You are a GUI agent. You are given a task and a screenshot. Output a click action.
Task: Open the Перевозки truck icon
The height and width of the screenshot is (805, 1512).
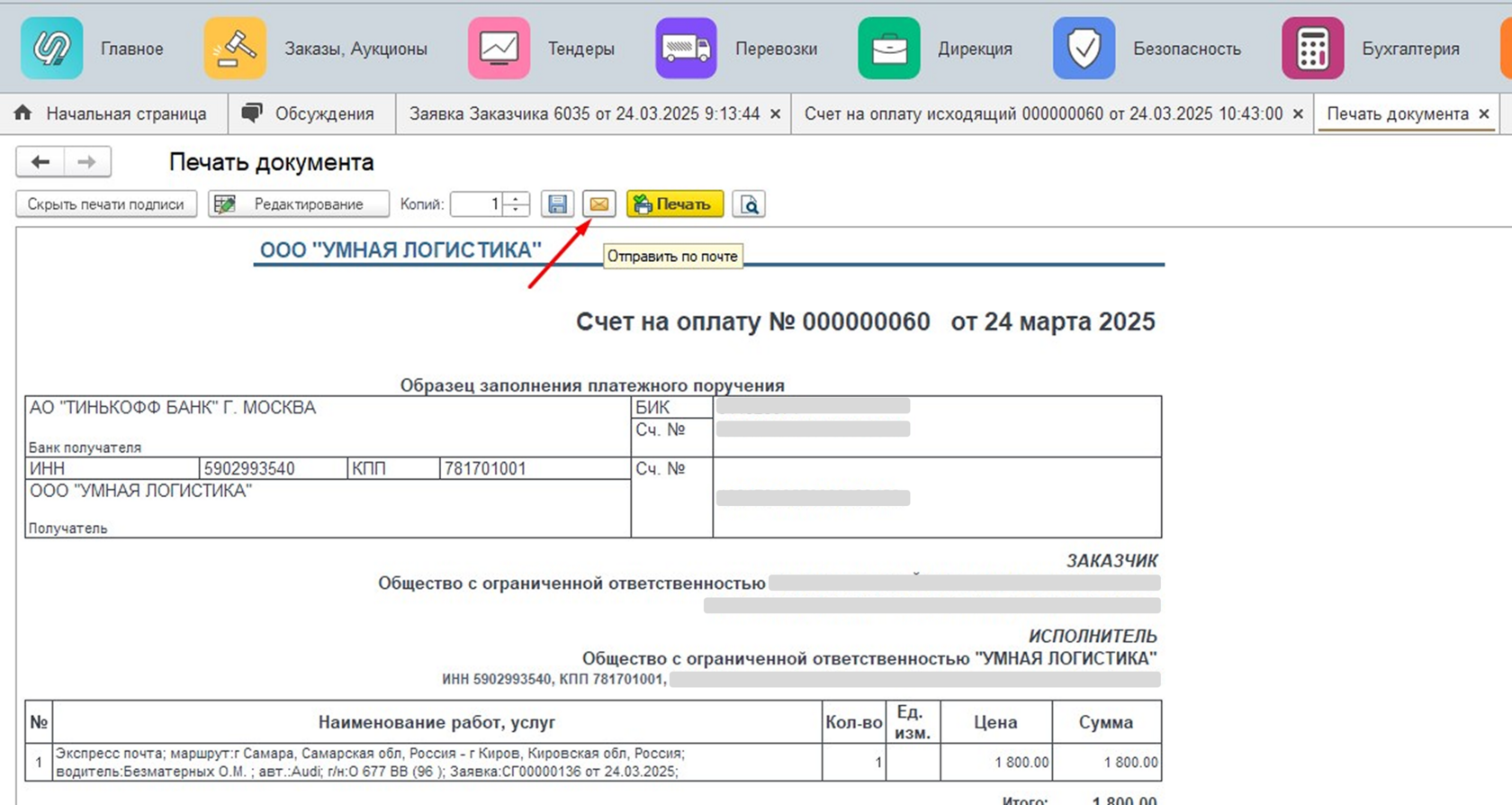(x=686, y=49)
